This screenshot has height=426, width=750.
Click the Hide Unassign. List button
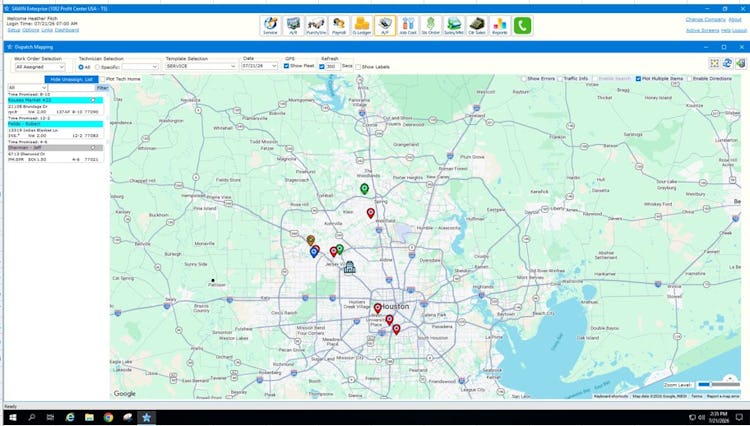tap(72, 79)
